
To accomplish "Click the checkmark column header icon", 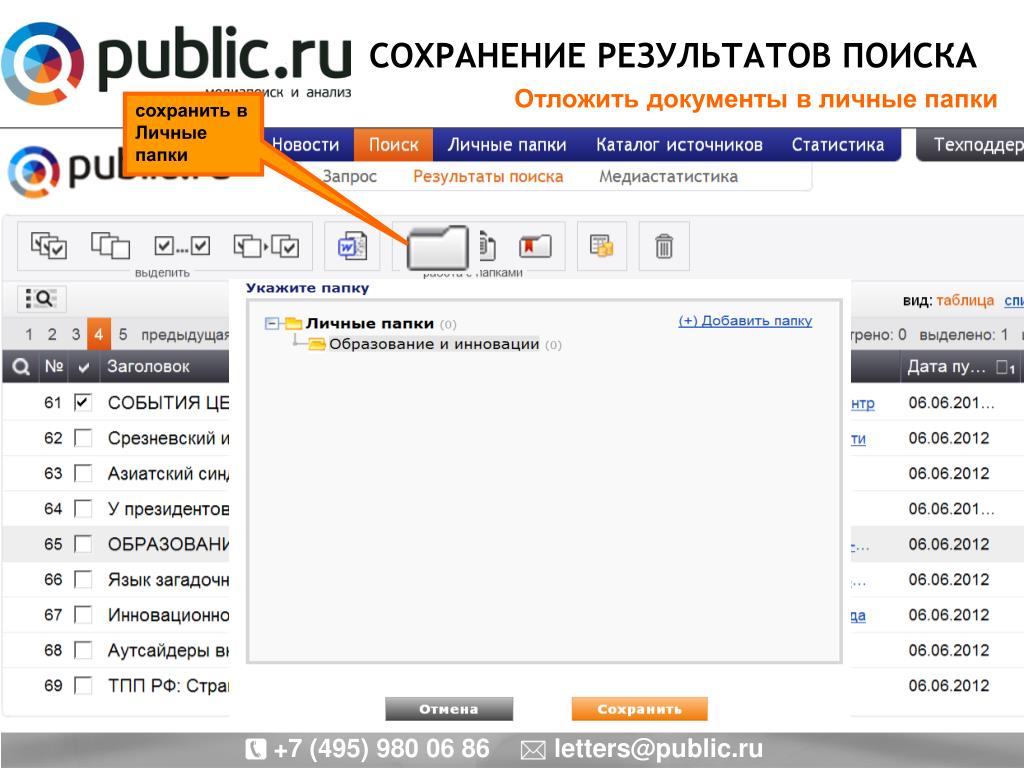I will (84, 368).
